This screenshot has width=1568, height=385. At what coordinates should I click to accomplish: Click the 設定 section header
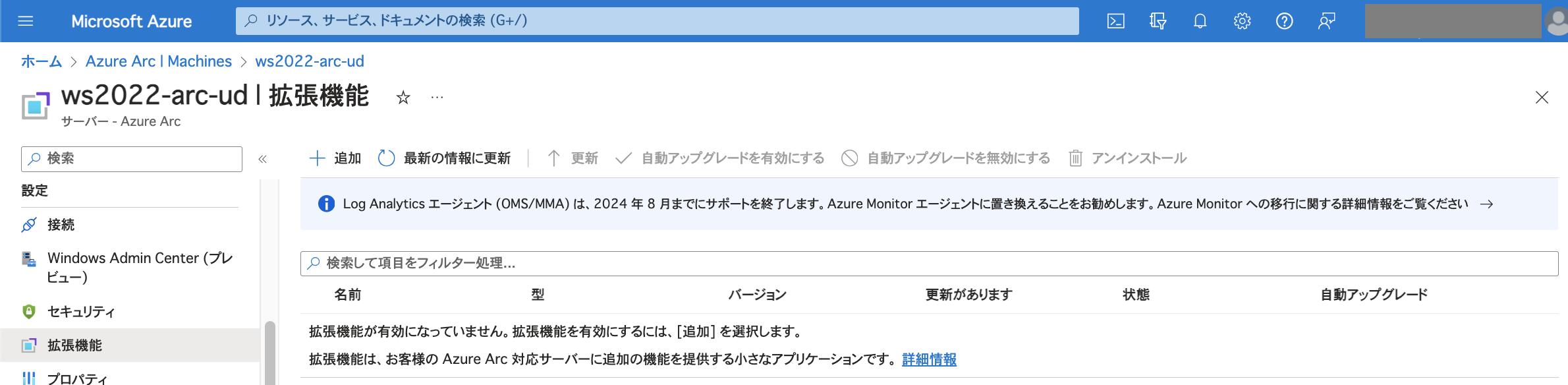tap(35, 191)
